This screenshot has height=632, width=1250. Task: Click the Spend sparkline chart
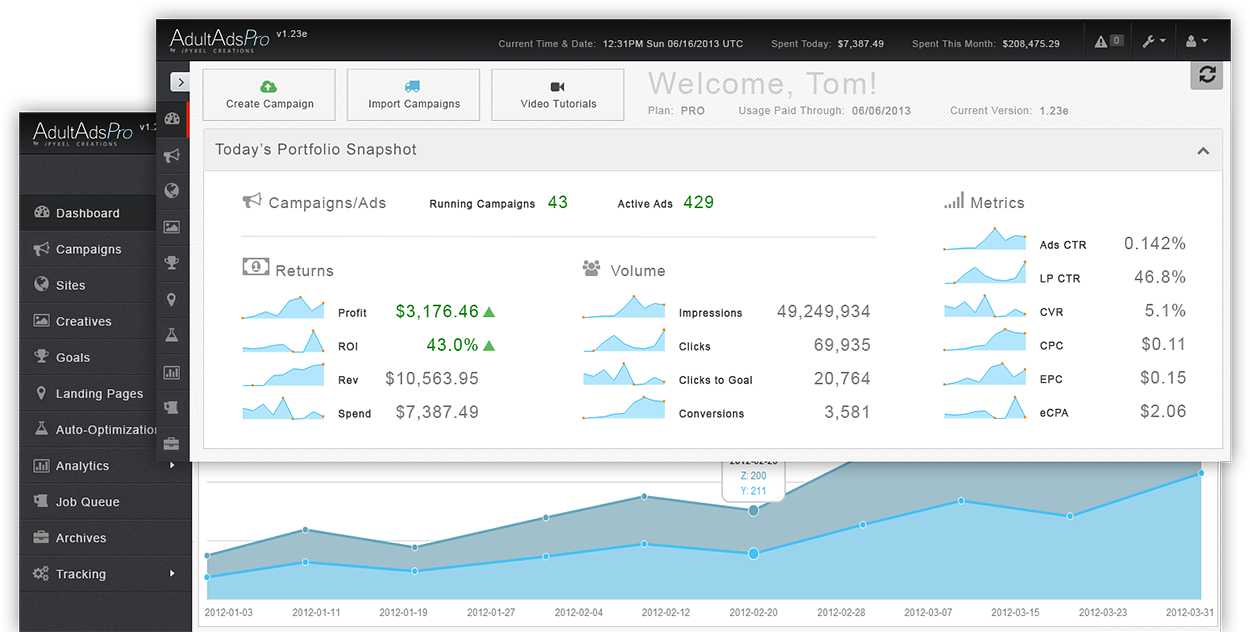(x=284, y=408)
